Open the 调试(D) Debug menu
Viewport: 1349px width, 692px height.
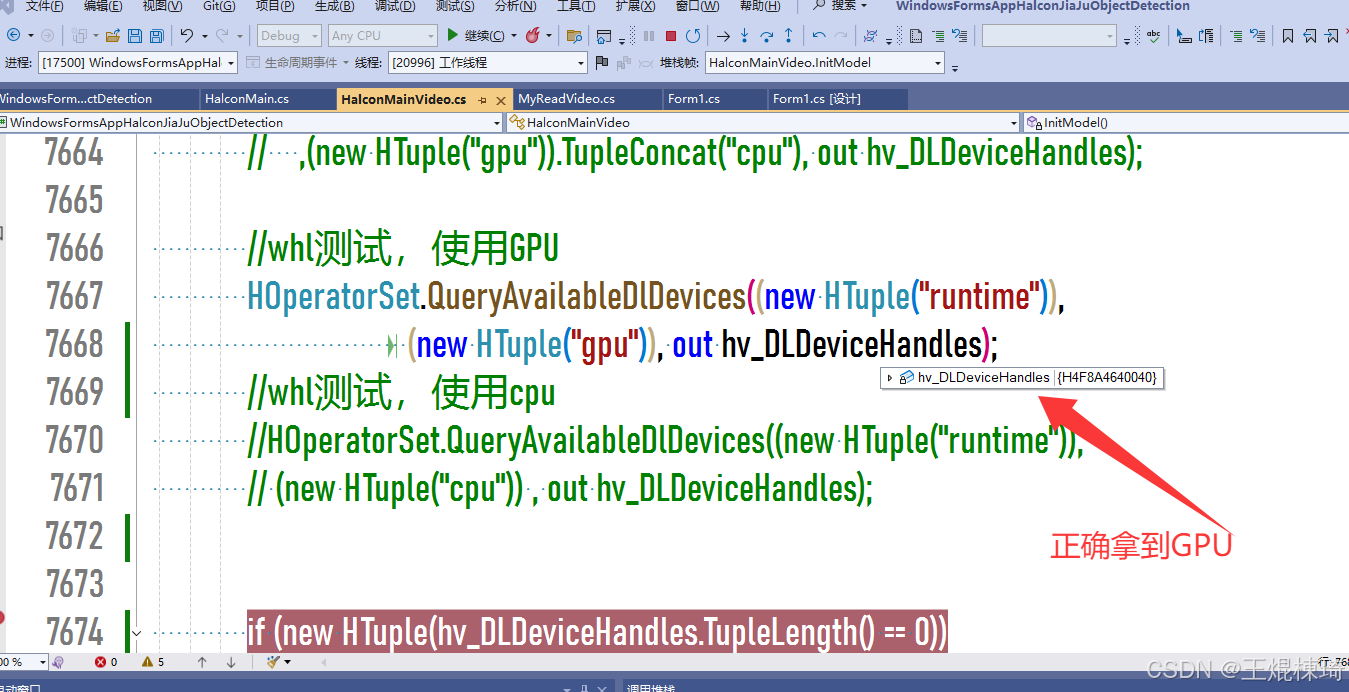point(394,6)
